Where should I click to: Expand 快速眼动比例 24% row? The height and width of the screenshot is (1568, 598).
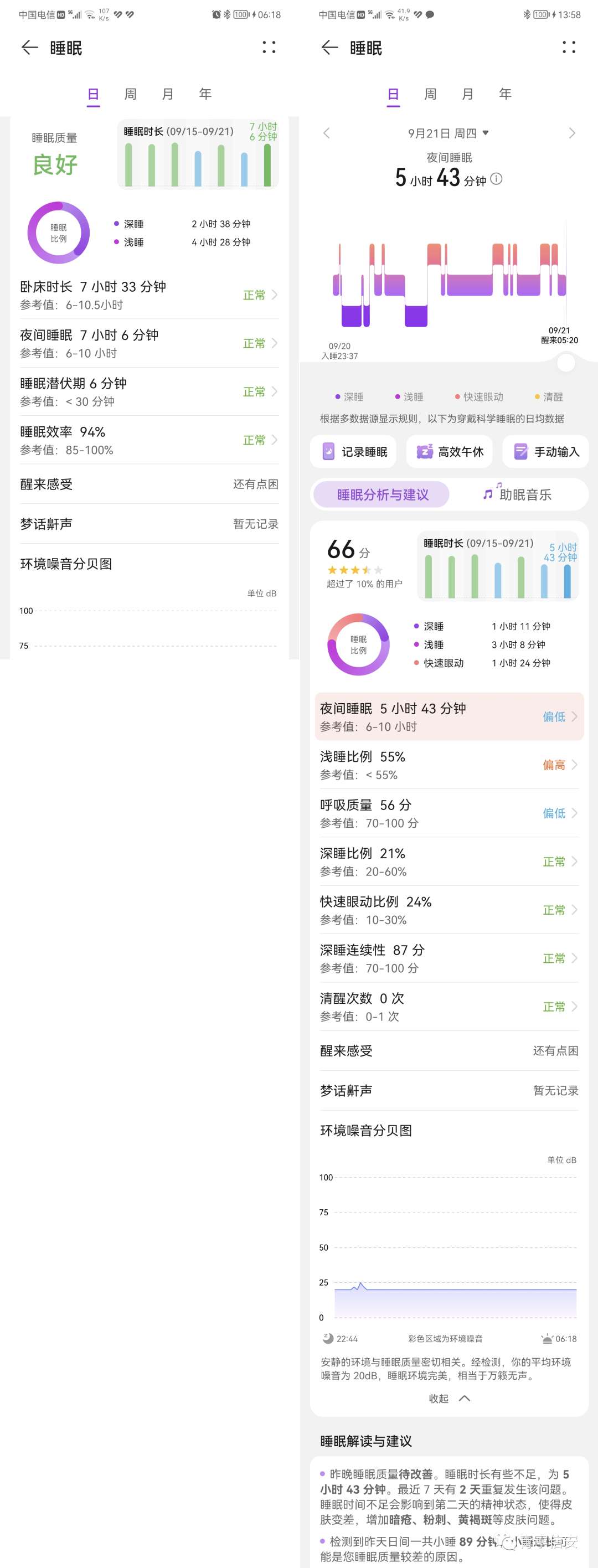point(450,910)
